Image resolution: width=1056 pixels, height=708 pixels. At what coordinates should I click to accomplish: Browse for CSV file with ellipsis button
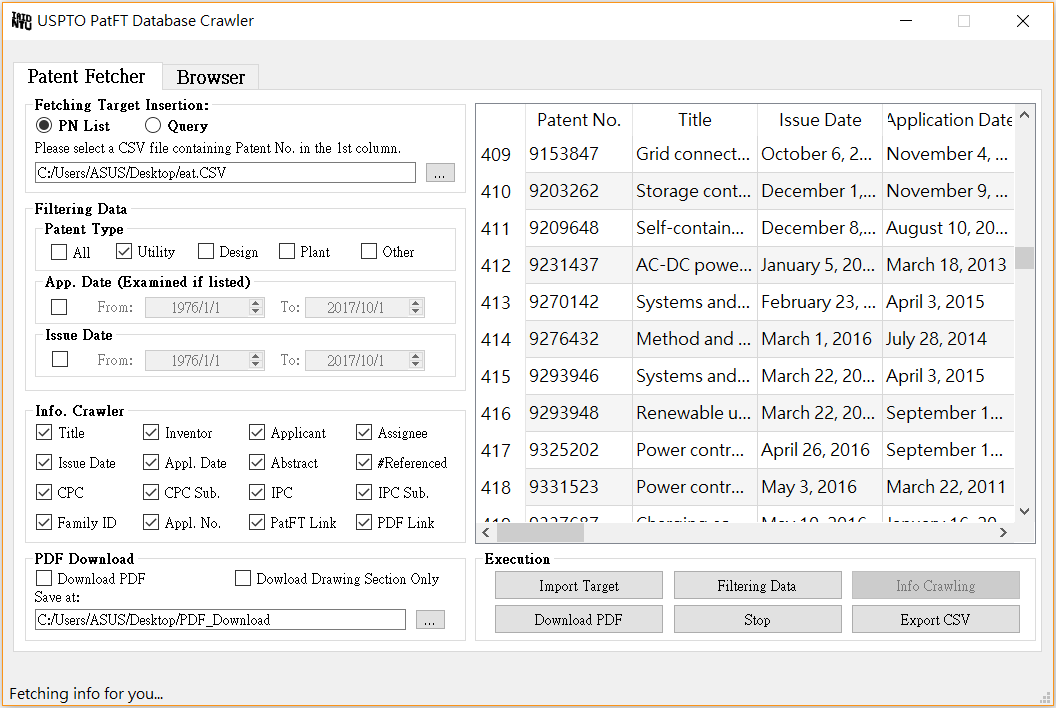click(x=440, y=173)
